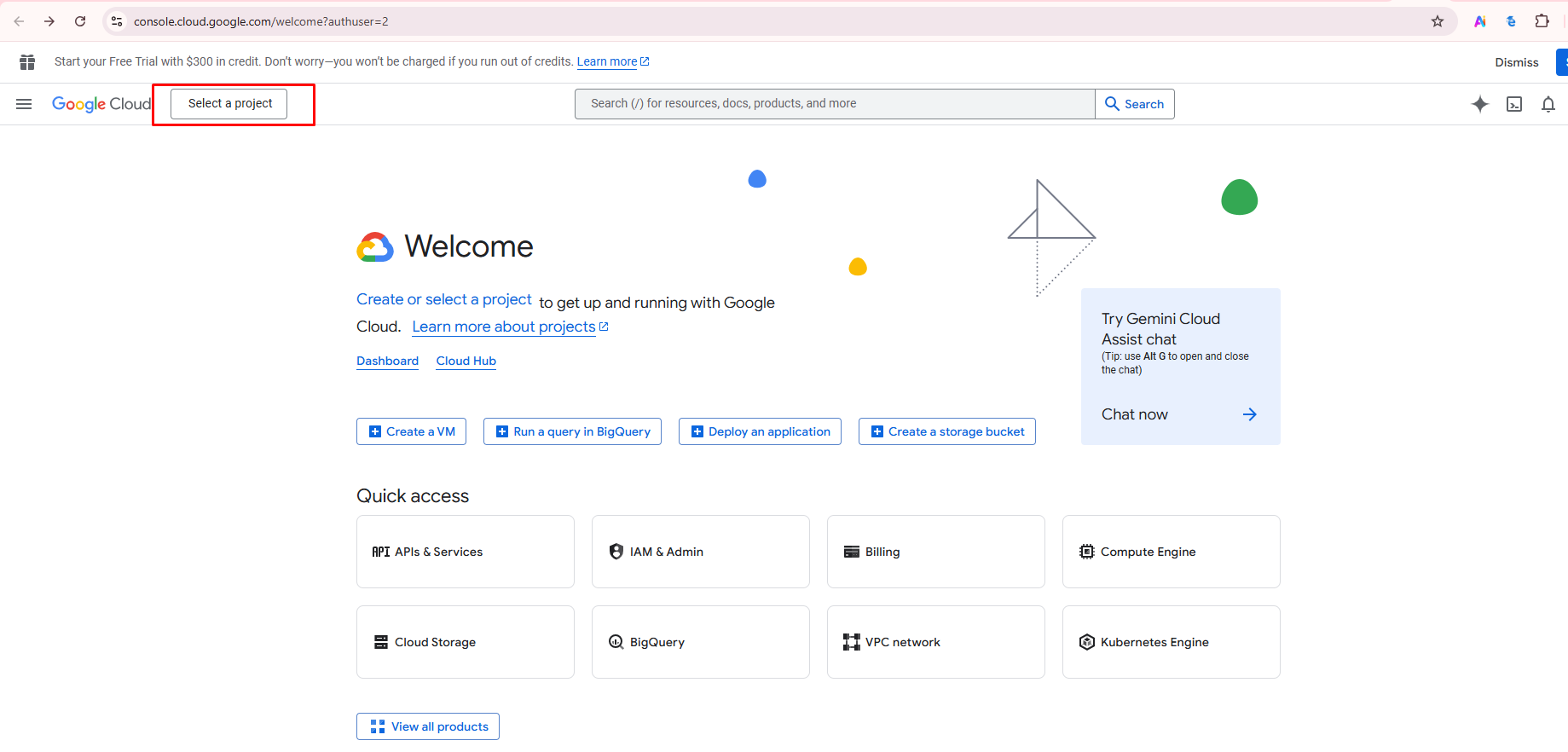Click the Google Cloud logo

pyautogui.click(x=101, y=104)
